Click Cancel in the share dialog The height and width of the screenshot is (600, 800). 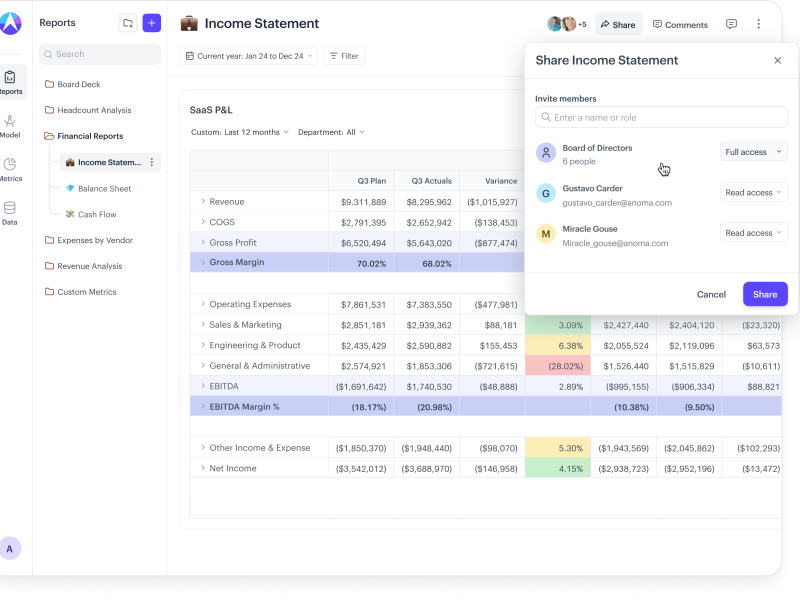[711, 294]
